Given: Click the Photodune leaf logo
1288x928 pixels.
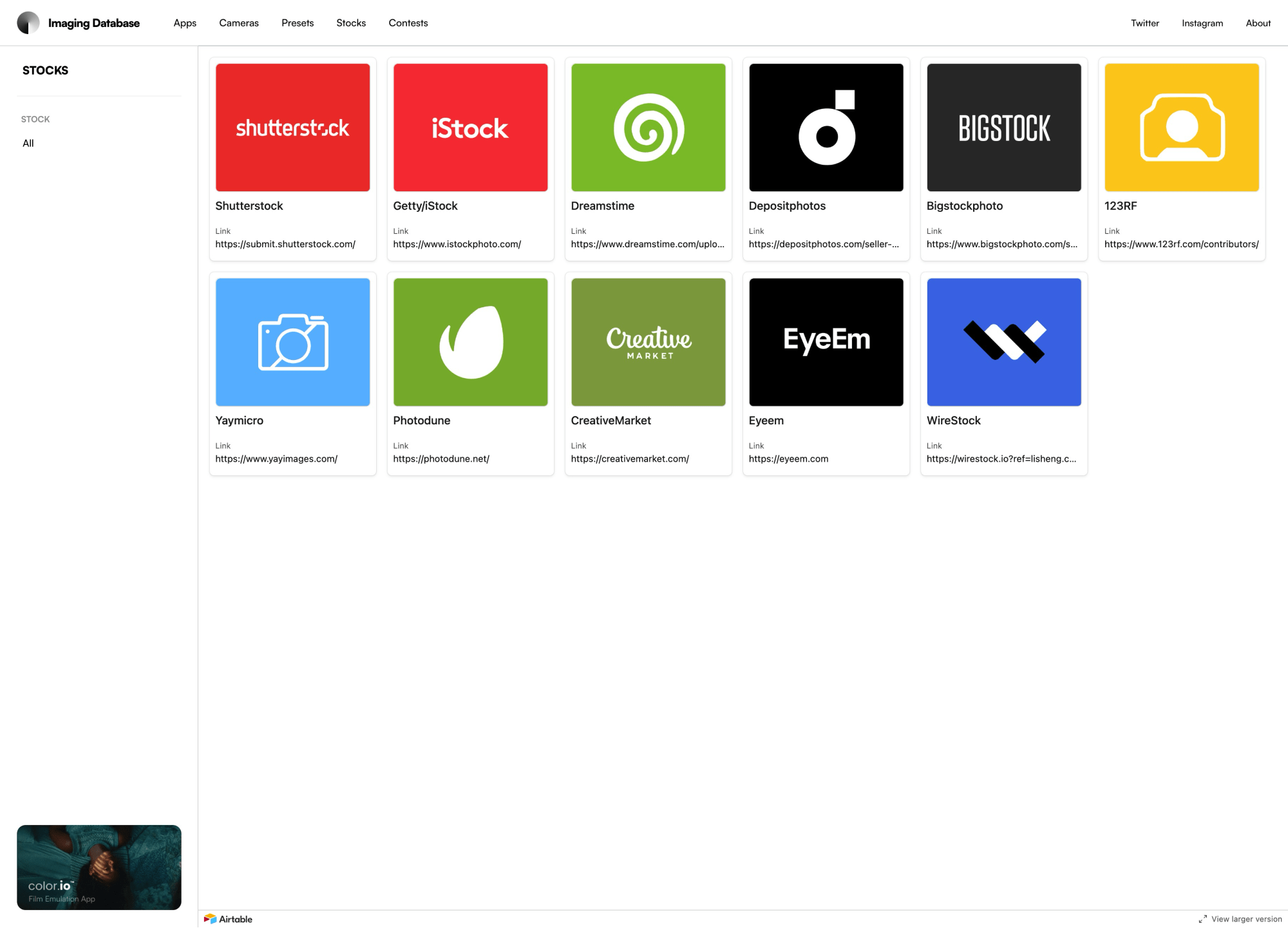Looking at the screenshot, I should (x=471, y=342).
